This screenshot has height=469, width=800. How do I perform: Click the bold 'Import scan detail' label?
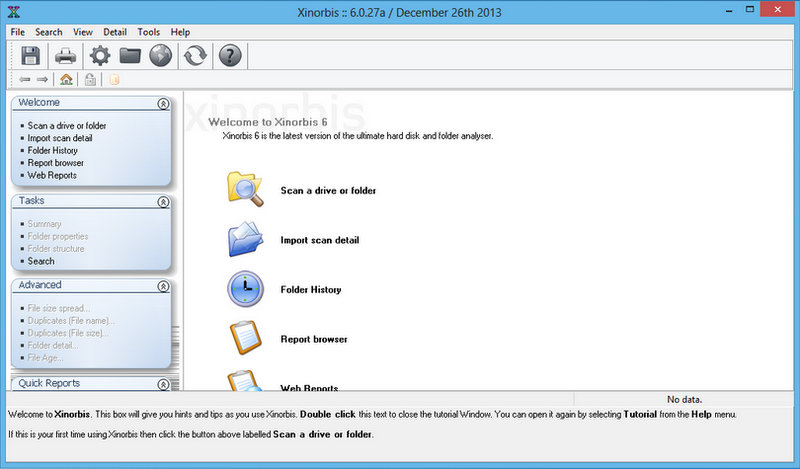(320, 240)
